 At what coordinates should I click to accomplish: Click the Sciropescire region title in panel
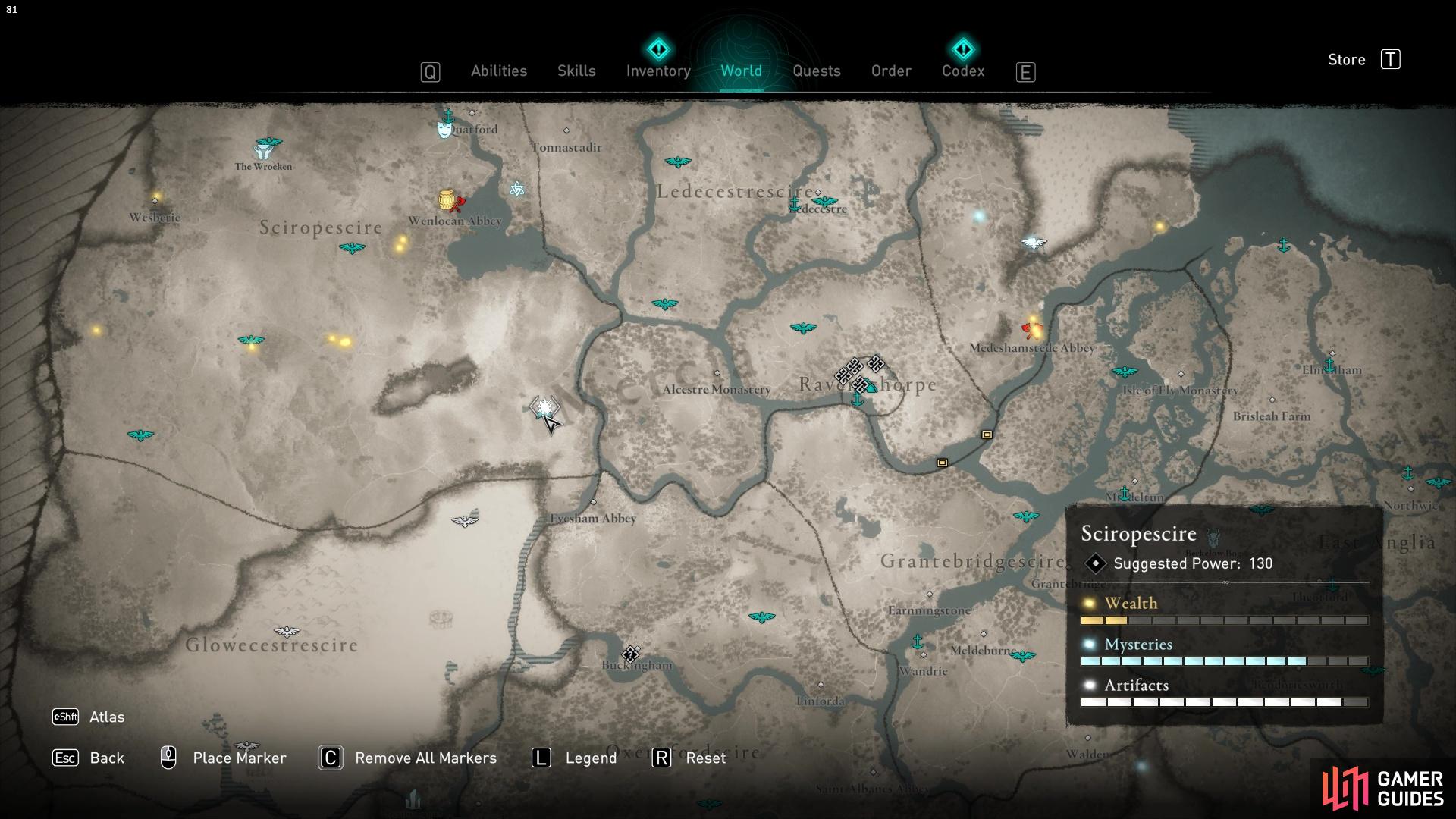click(x=1138, y=534)
